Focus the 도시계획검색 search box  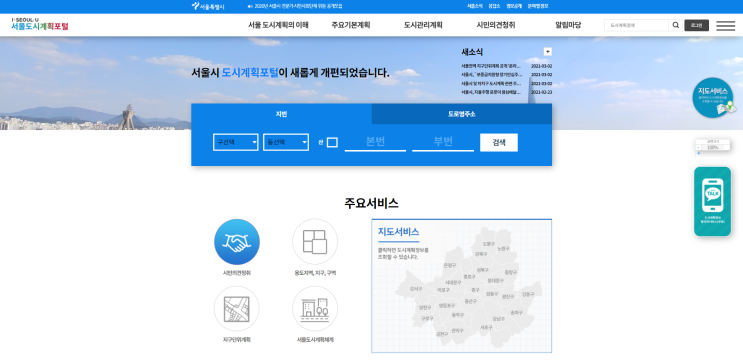click(x=636, y=26)
